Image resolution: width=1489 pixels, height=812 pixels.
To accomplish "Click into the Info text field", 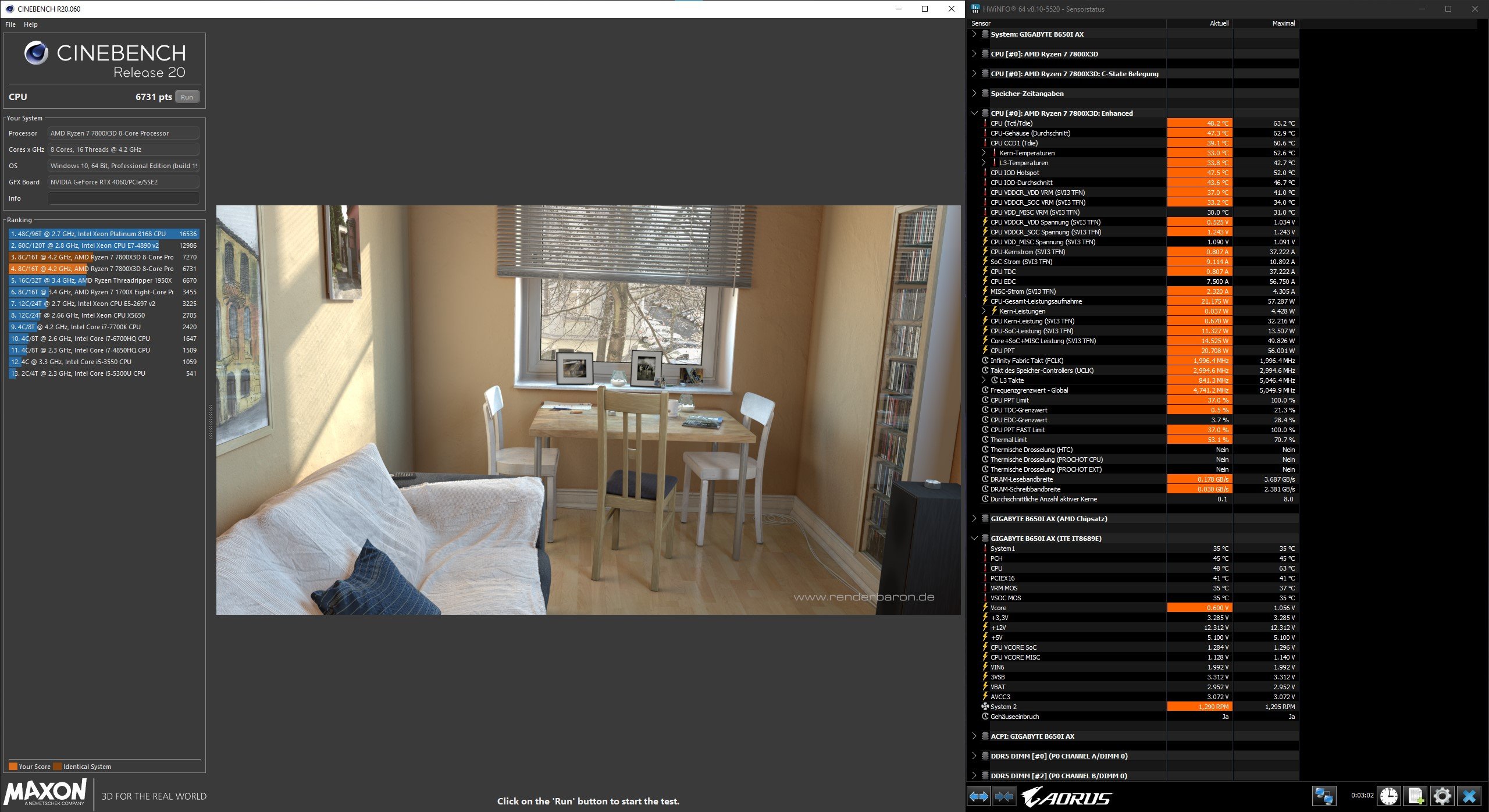I will (123, 198).
